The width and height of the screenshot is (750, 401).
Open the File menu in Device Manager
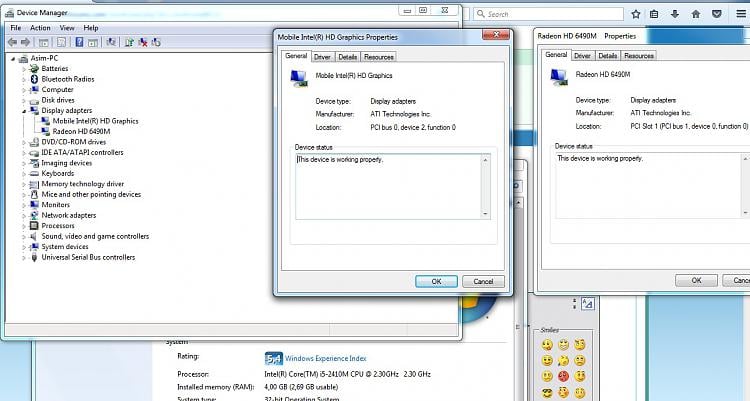[16, 28]
